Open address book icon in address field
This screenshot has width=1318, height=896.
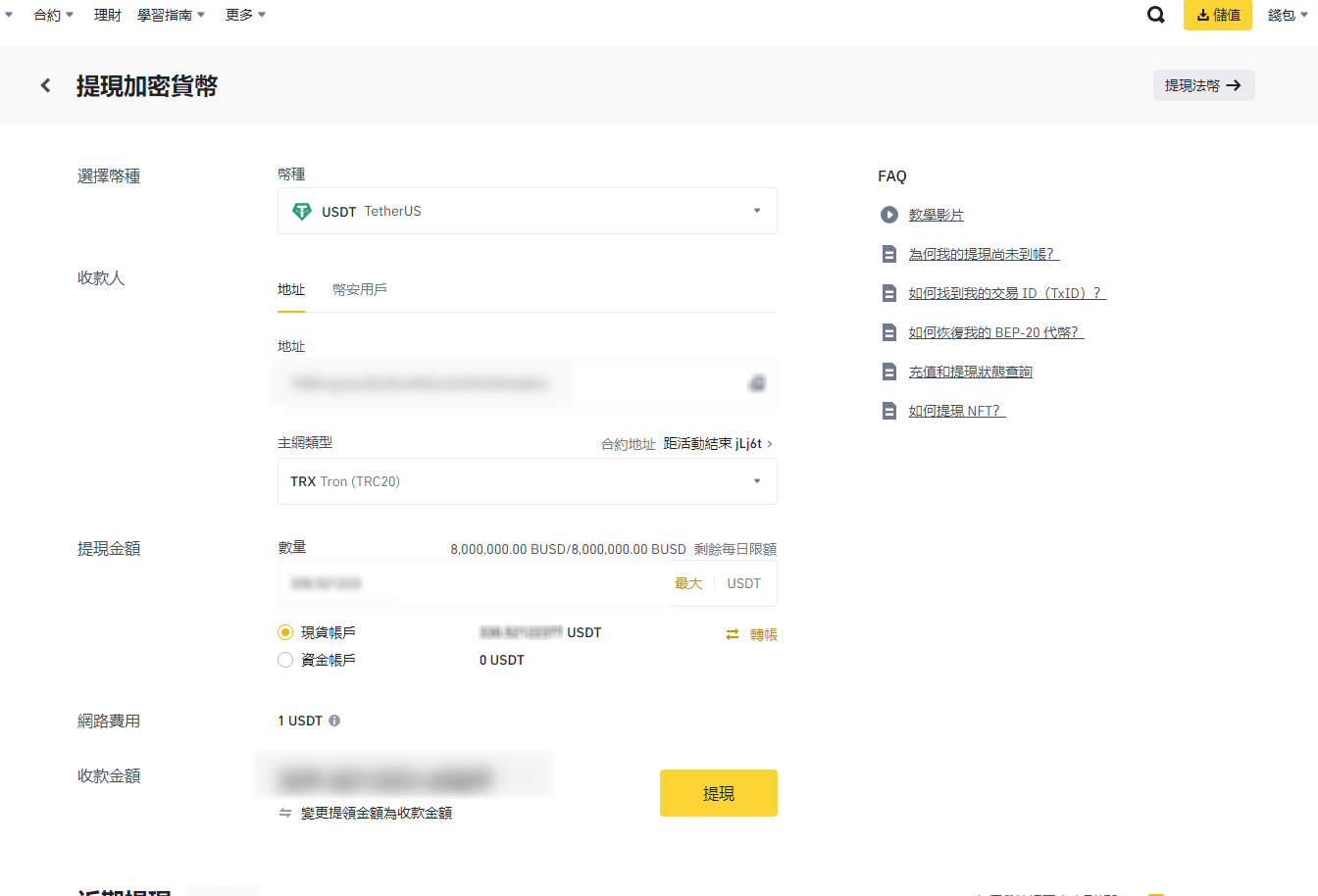(757, 383)
